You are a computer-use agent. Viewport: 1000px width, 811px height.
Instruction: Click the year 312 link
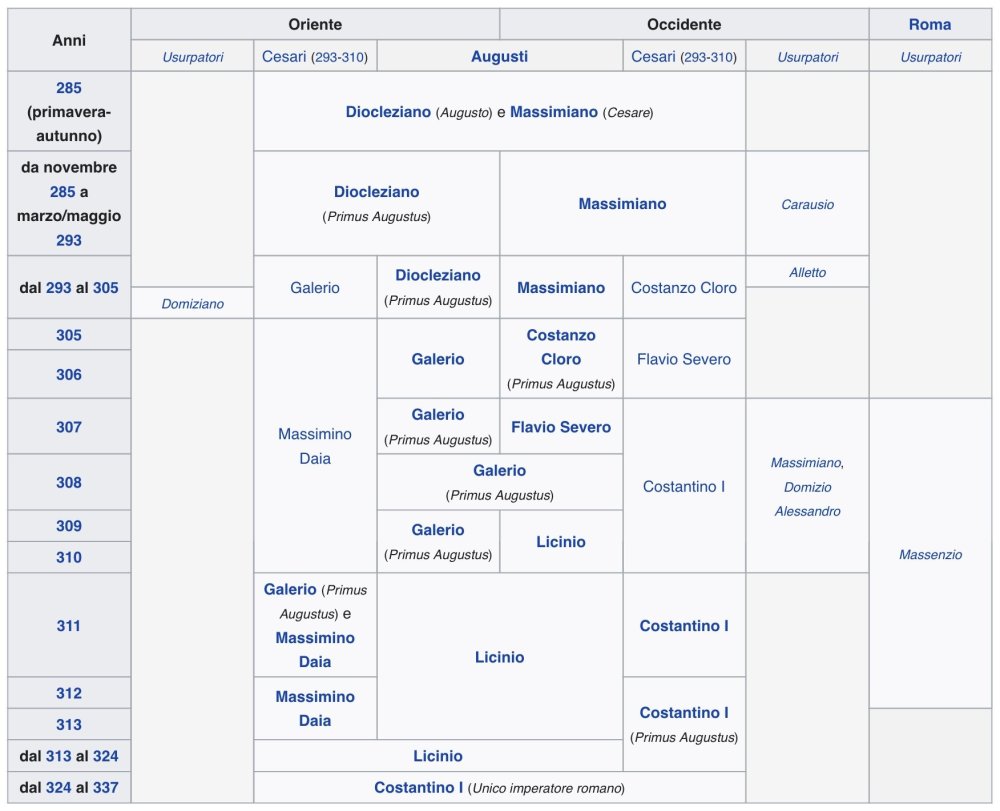[69, 693]
